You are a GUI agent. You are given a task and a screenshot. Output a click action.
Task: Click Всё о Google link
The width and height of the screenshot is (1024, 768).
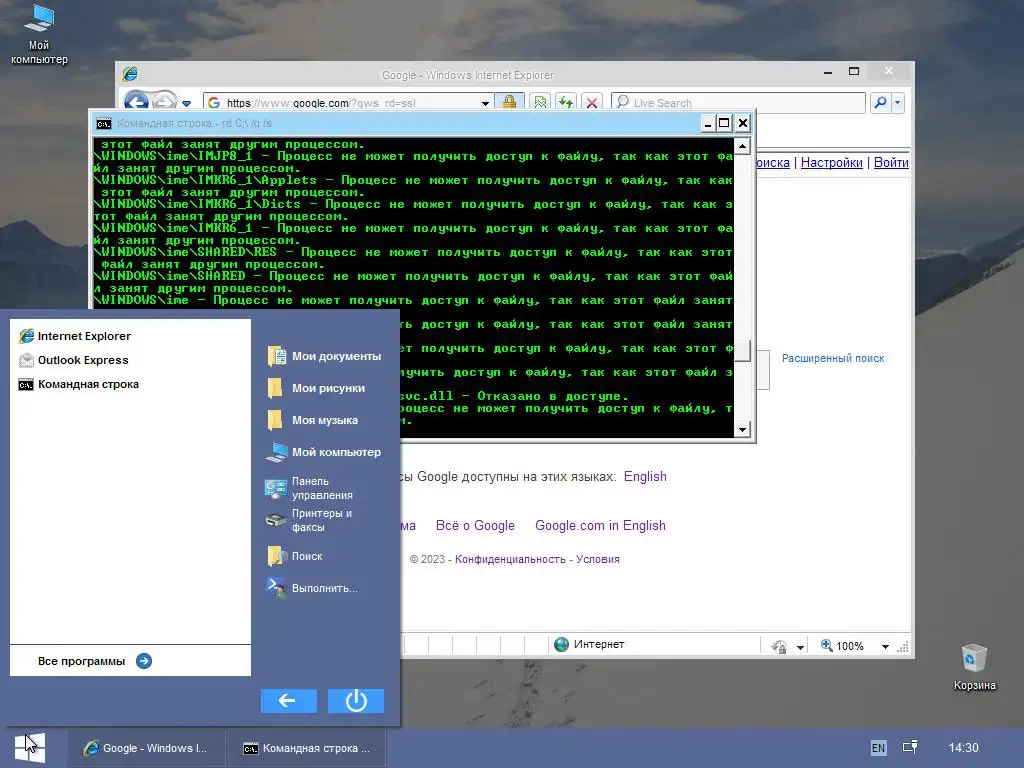(x=475, y=525)
